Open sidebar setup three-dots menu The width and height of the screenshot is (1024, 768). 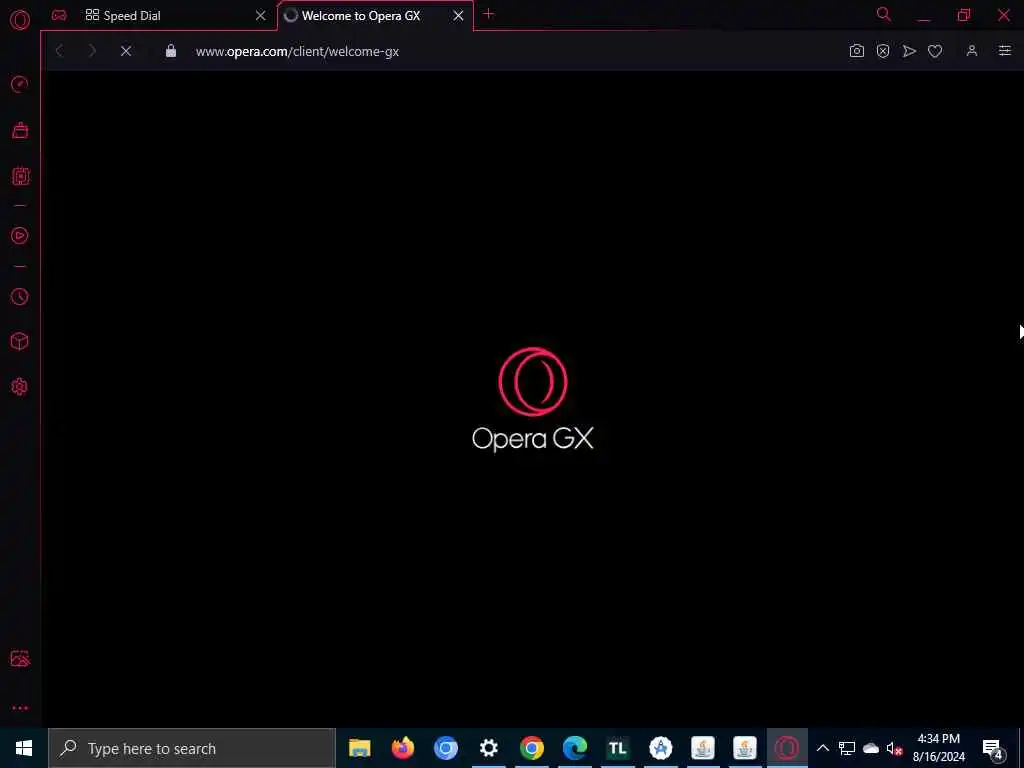pyautogui.click(x=20, y=708)
